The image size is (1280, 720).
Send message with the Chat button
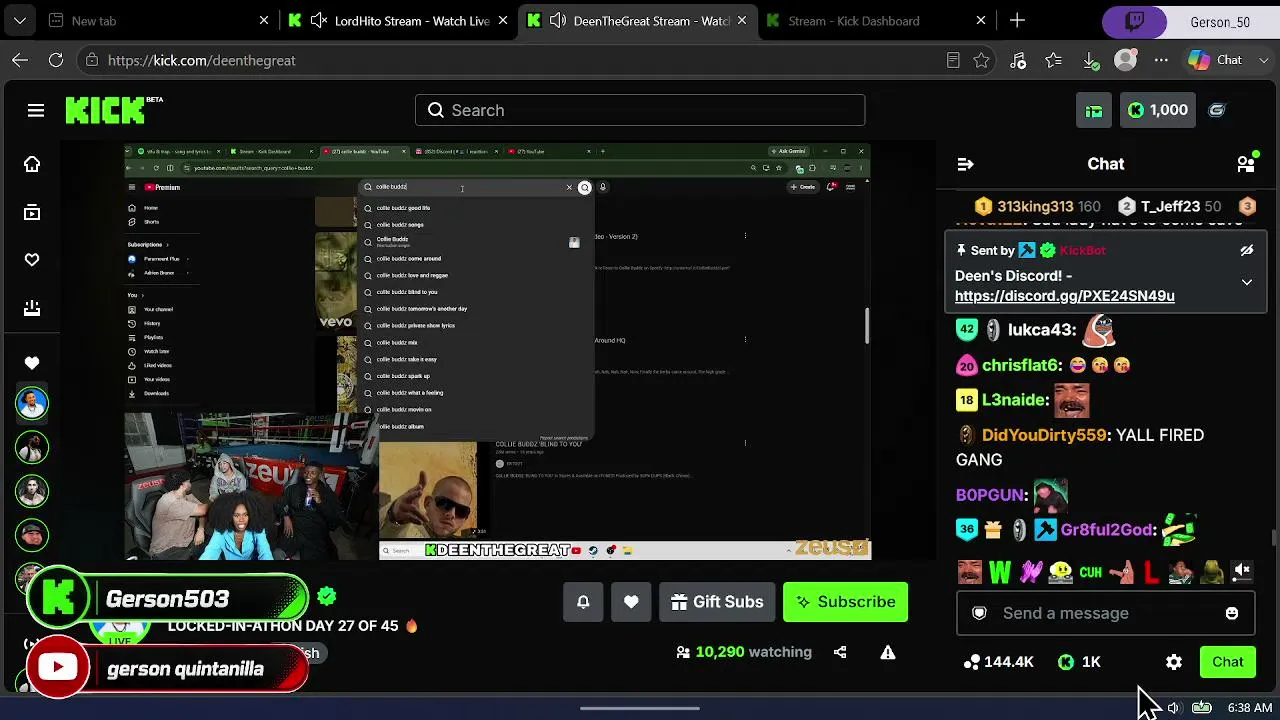coord(1228,662)
